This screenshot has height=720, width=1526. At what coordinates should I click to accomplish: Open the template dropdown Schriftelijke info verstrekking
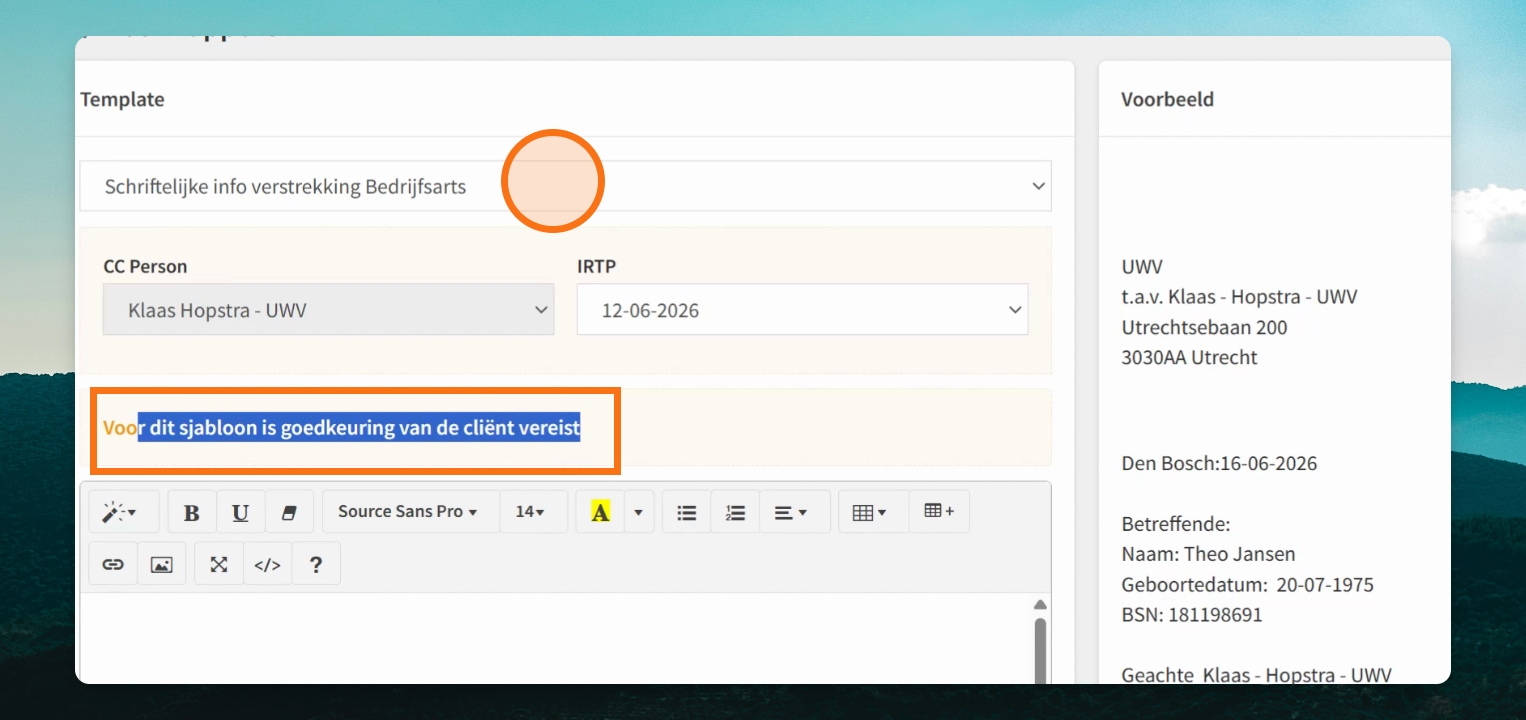pos(565,186)
